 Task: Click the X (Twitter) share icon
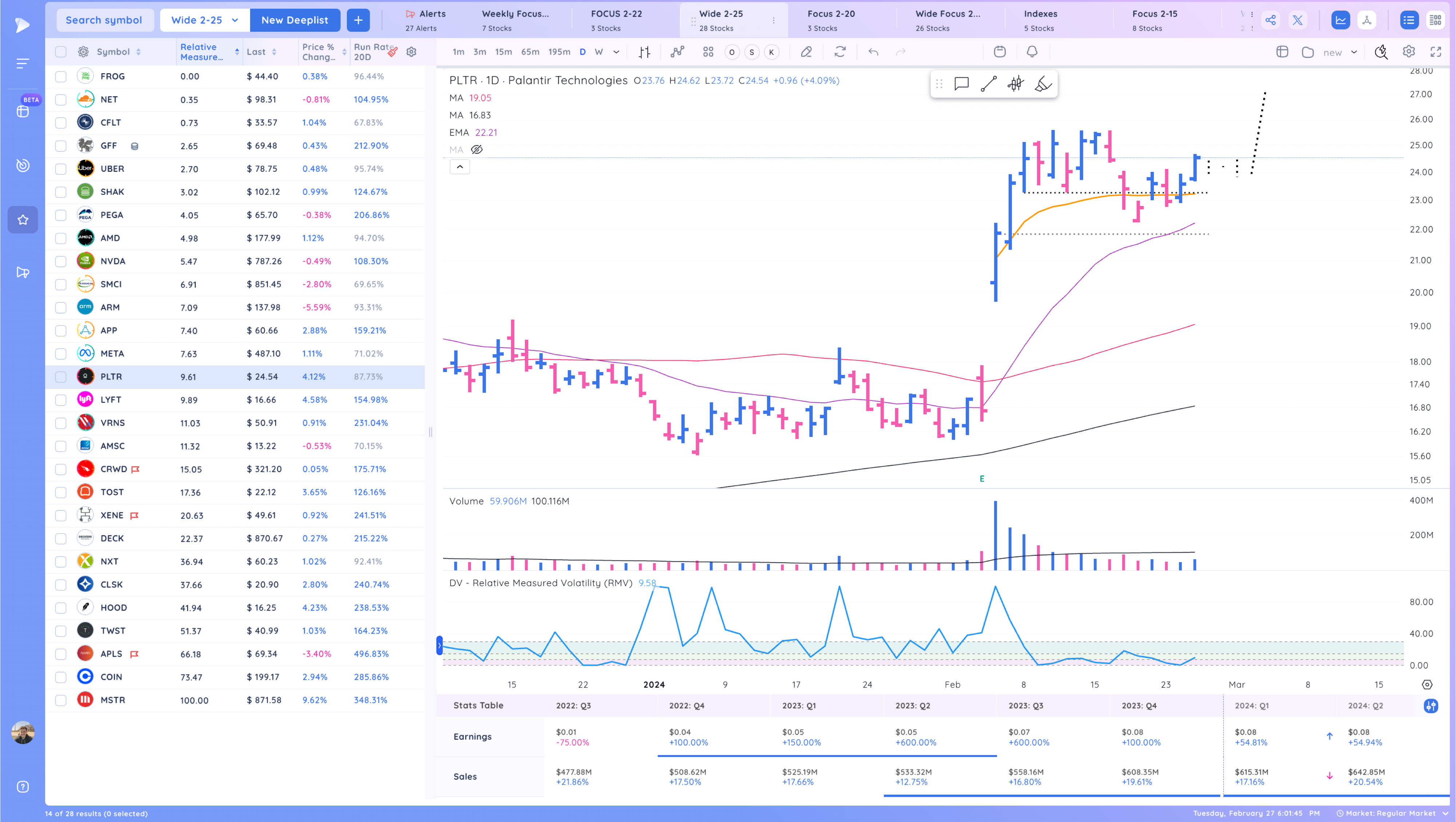click(x=1298, y=20)
